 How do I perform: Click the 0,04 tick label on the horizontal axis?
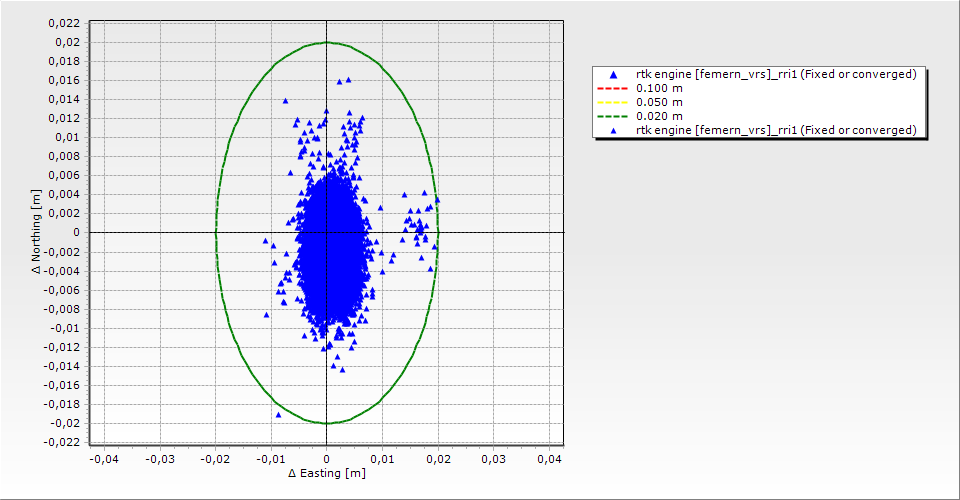[548, 458]
